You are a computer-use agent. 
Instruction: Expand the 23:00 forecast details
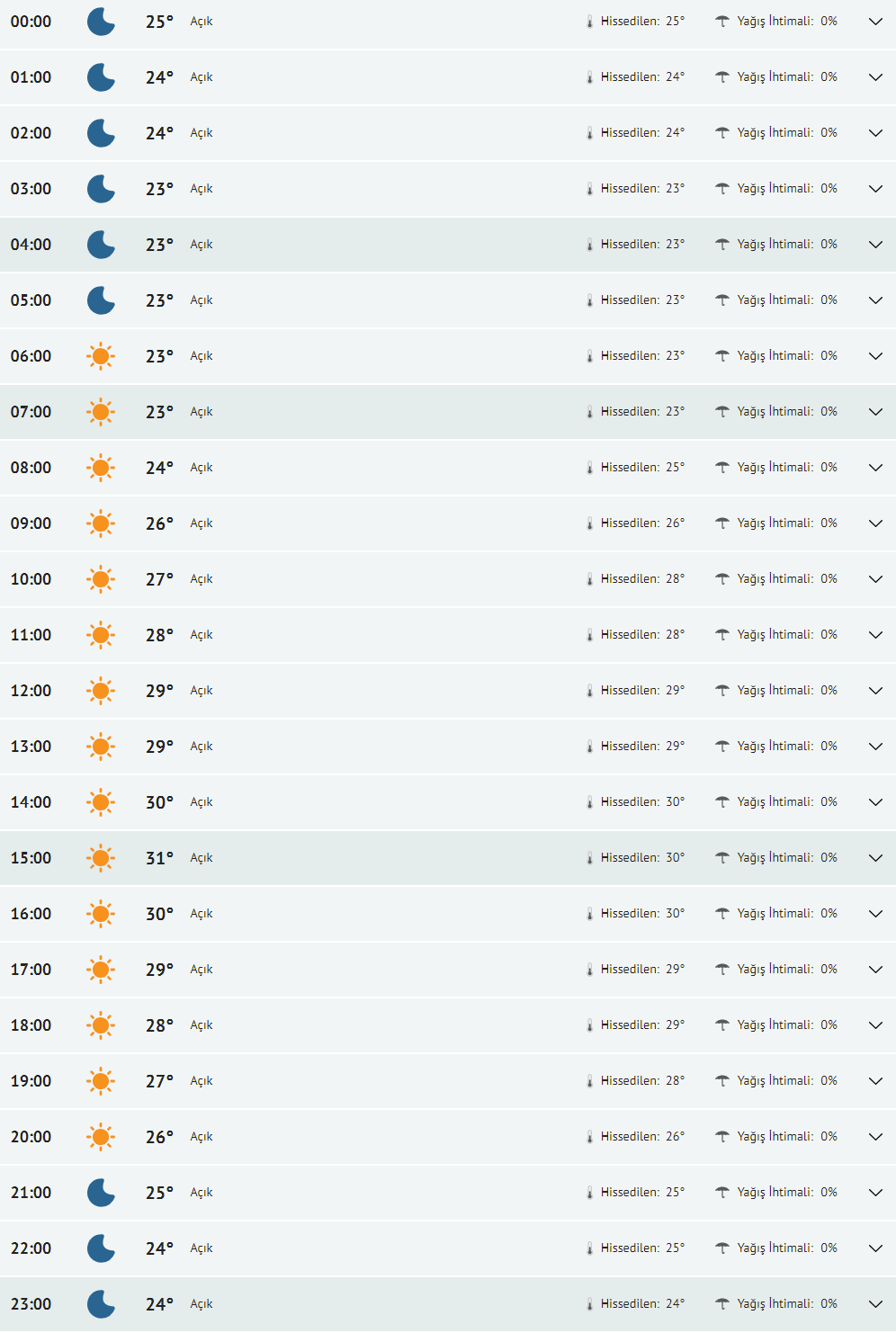pos(875,1304)
